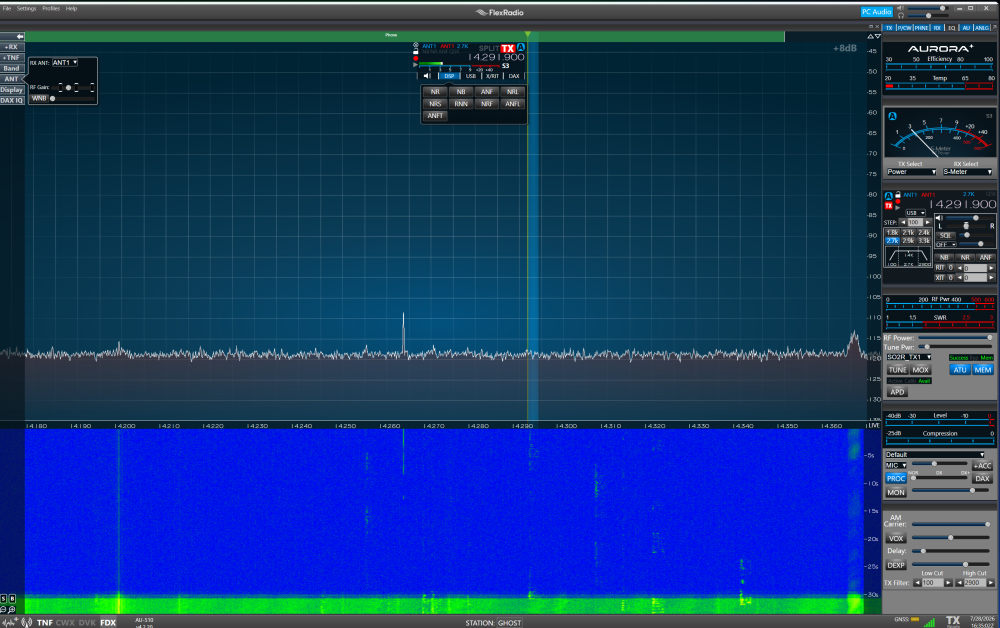
Task: Toggle the MON monitor button
Action: click(895, 492)
